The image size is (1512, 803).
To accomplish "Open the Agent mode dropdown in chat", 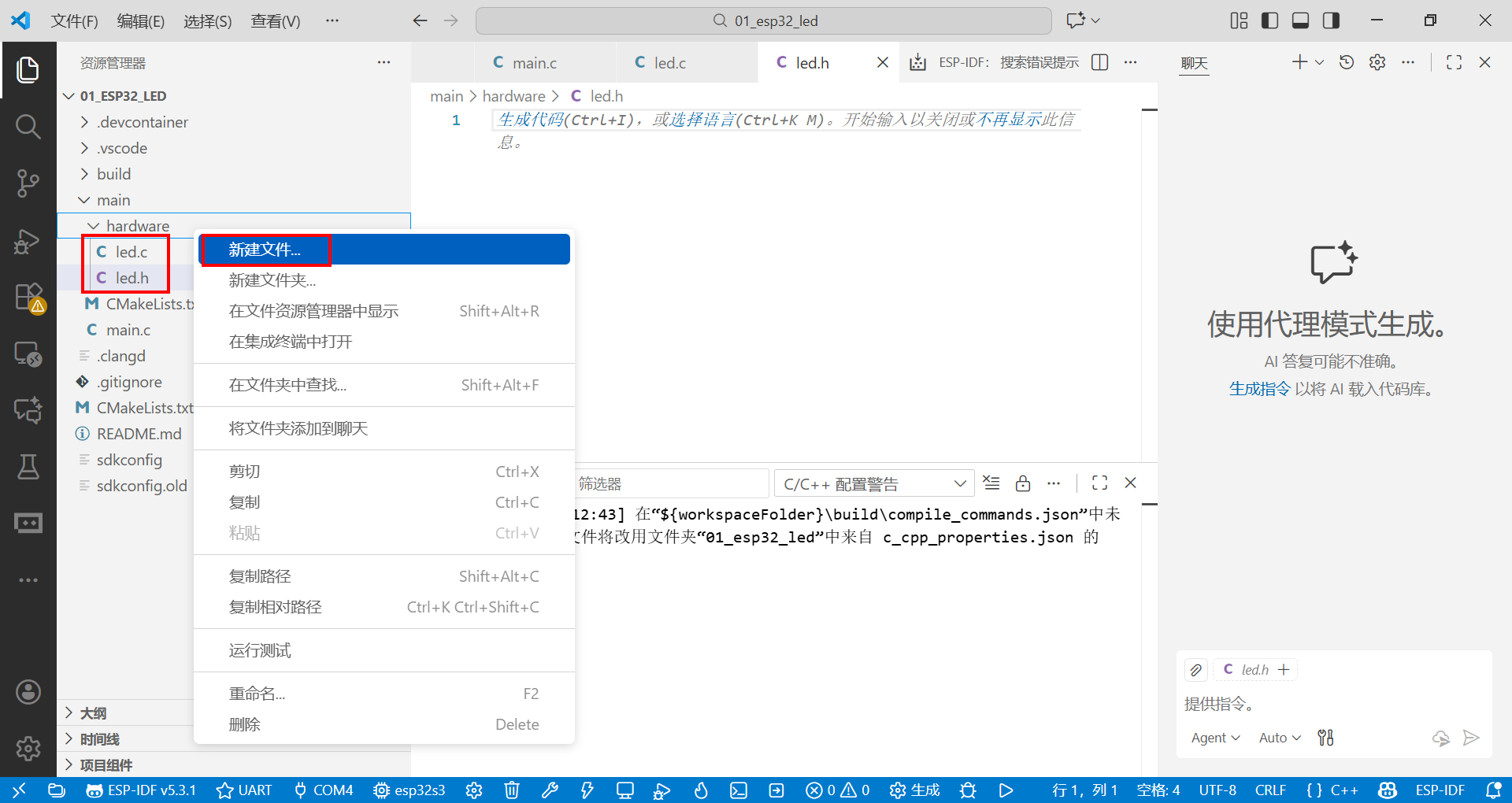I will point(1215,738).
